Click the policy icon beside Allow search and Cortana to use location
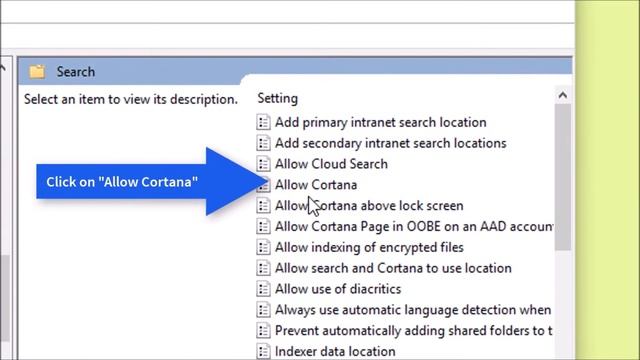640x360 pixels. point(263,268)
